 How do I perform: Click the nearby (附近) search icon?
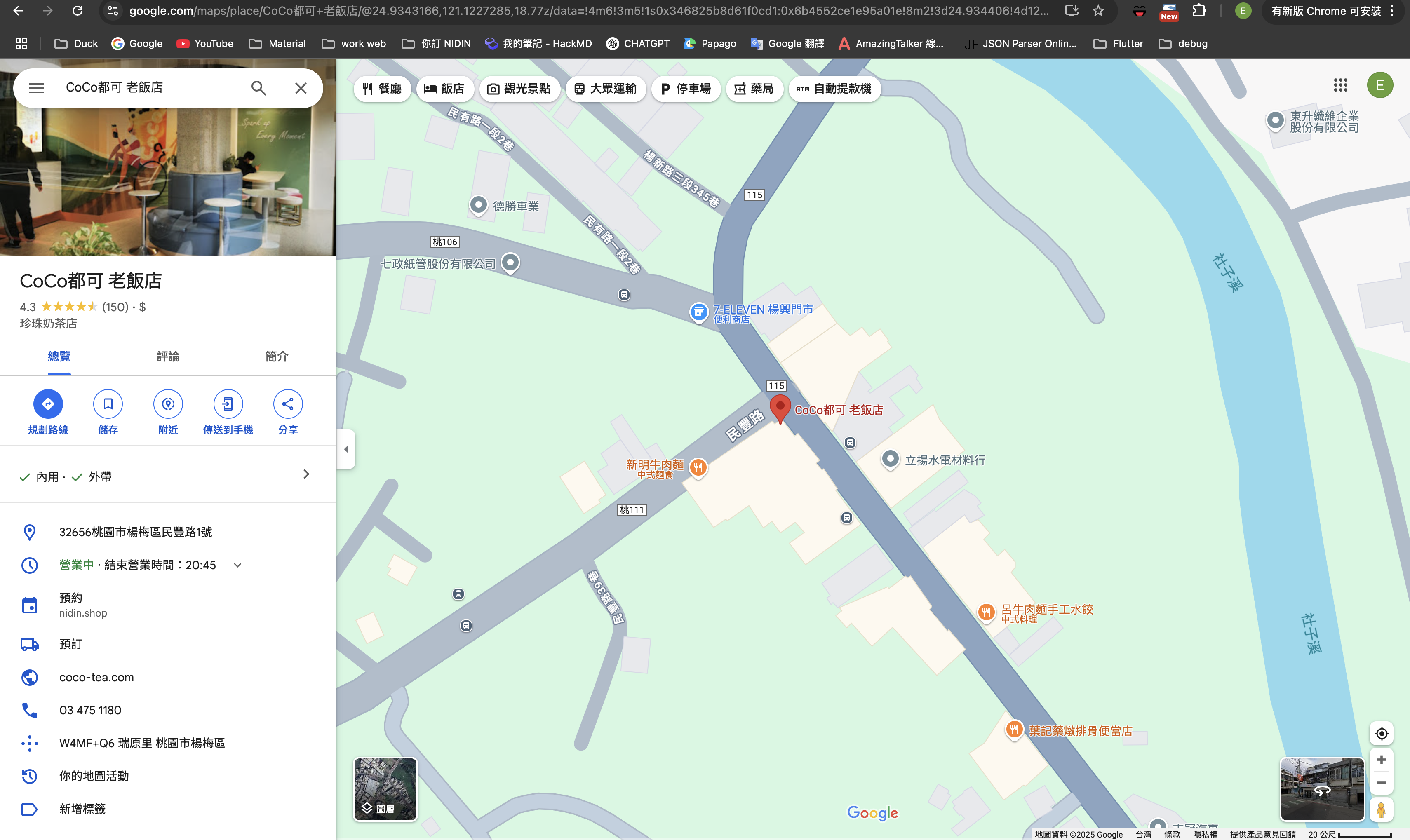(x=168, y=404)
